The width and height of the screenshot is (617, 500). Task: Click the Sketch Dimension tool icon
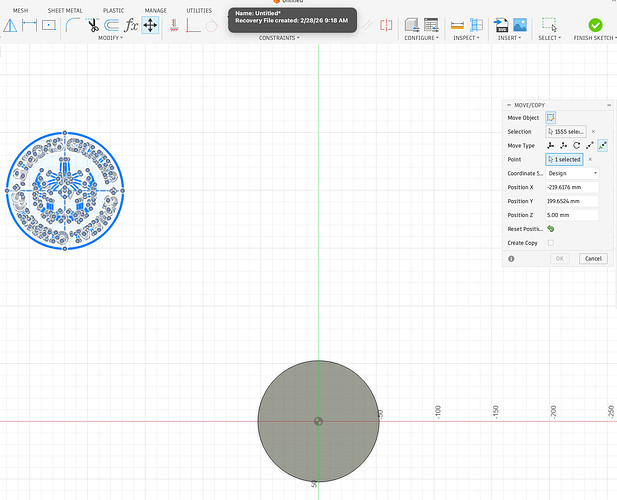pos(30,26)
